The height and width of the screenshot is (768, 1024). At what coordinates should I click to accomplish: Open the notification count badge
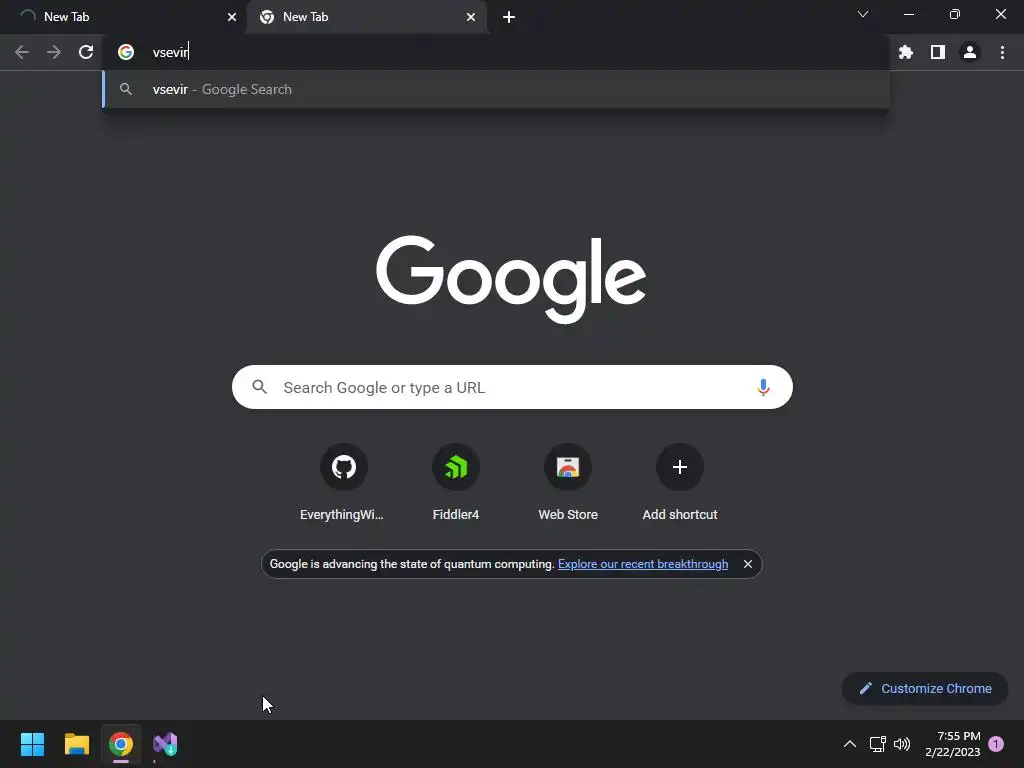(x=996, y=744)
